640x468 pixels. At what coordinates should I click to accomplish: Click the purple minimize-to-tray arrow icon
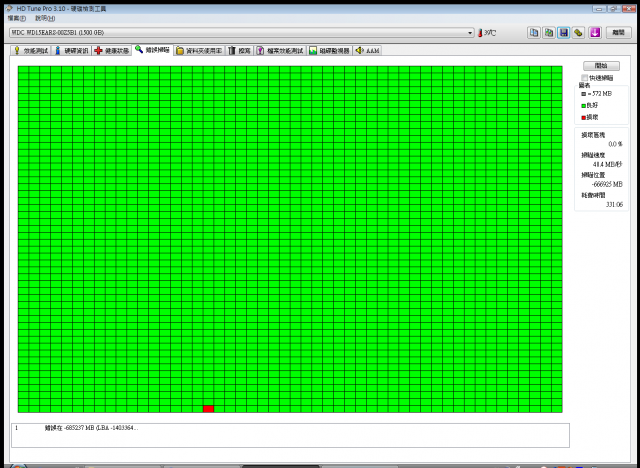pos(595,33)
